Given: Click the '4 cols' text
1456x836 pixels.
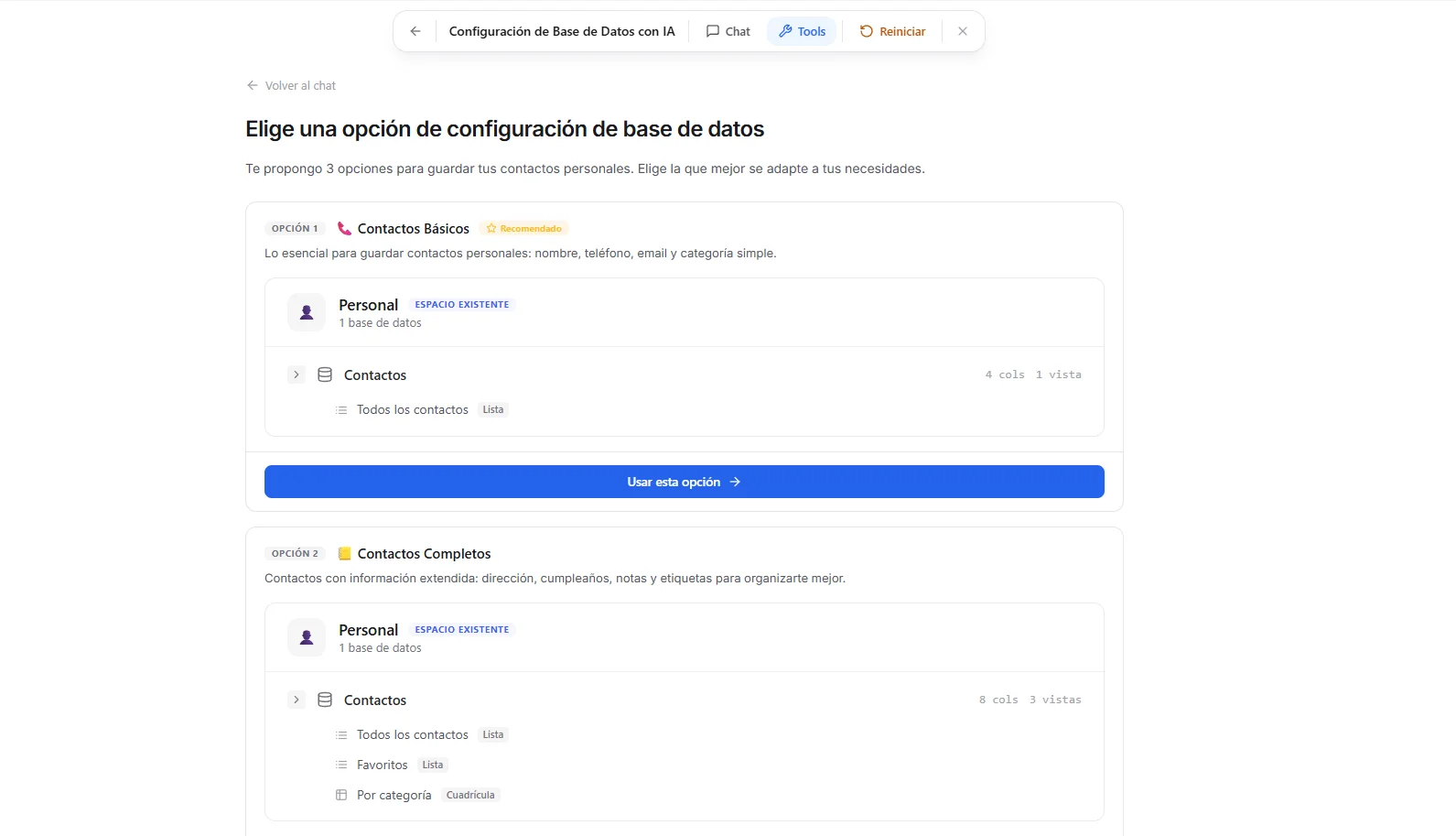Looking at the screenshot, I should (x=1005, y=375).
